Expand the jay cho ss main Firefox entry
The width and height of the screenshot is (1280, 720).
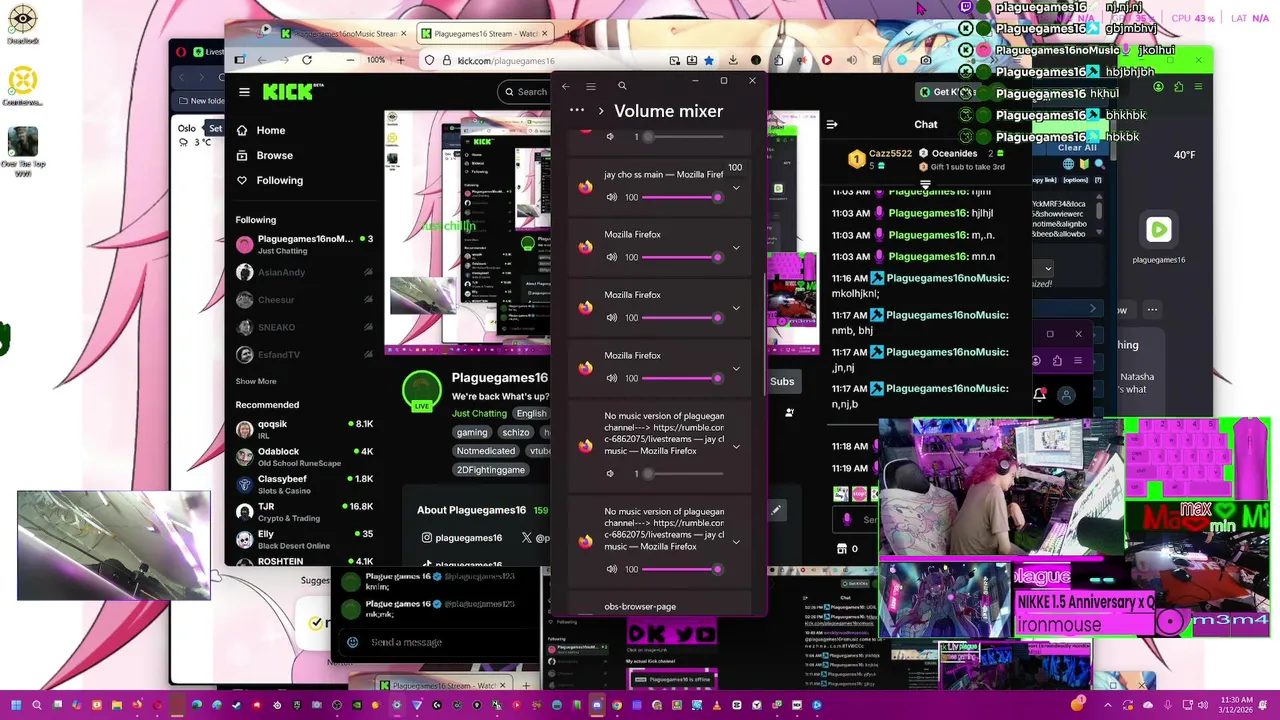pyautogui.click(x=736, y=187)
